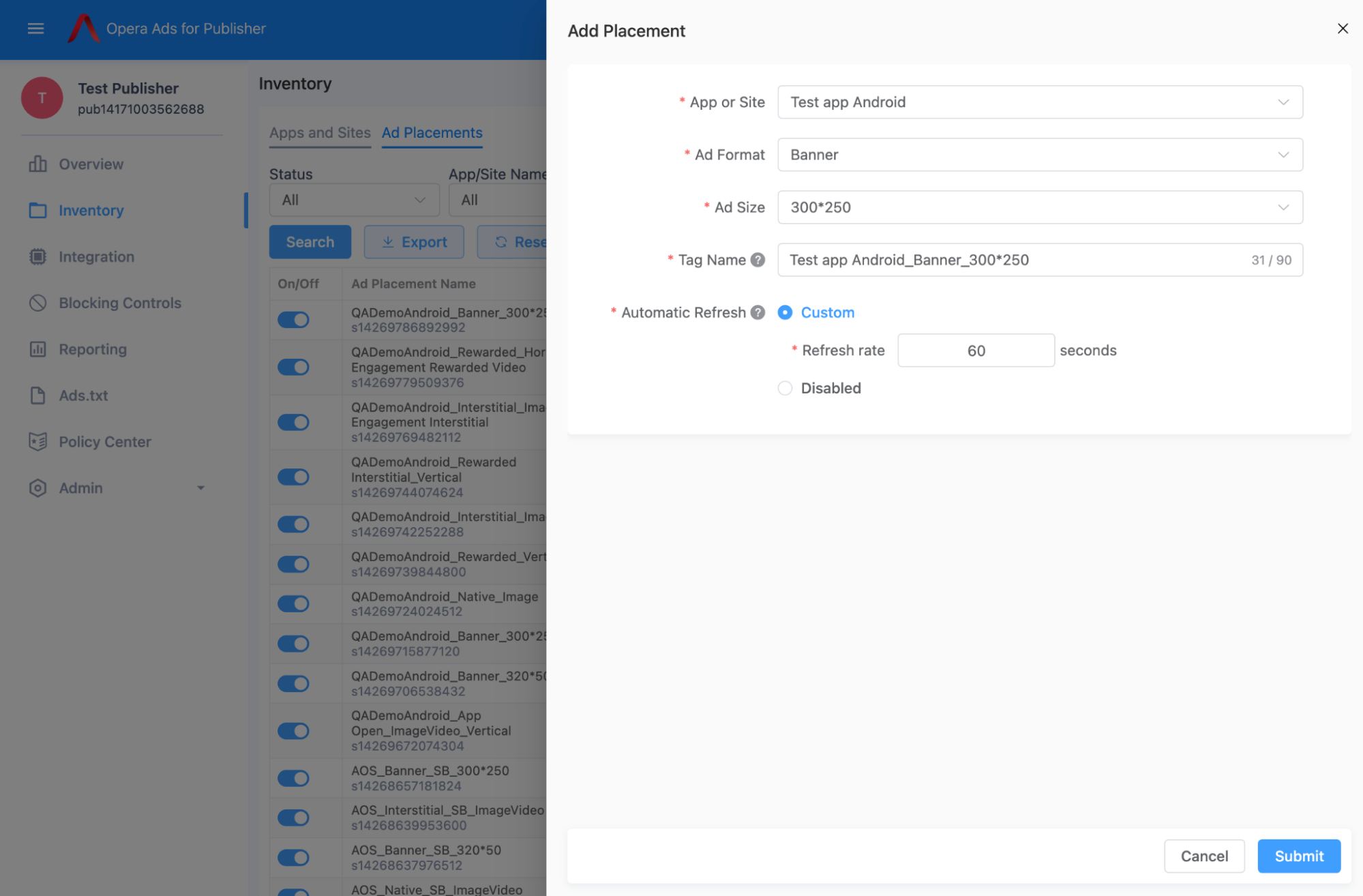Select the Custom refresh radio button
Viewport: 1363px width, 896px height.
[785, 312]
